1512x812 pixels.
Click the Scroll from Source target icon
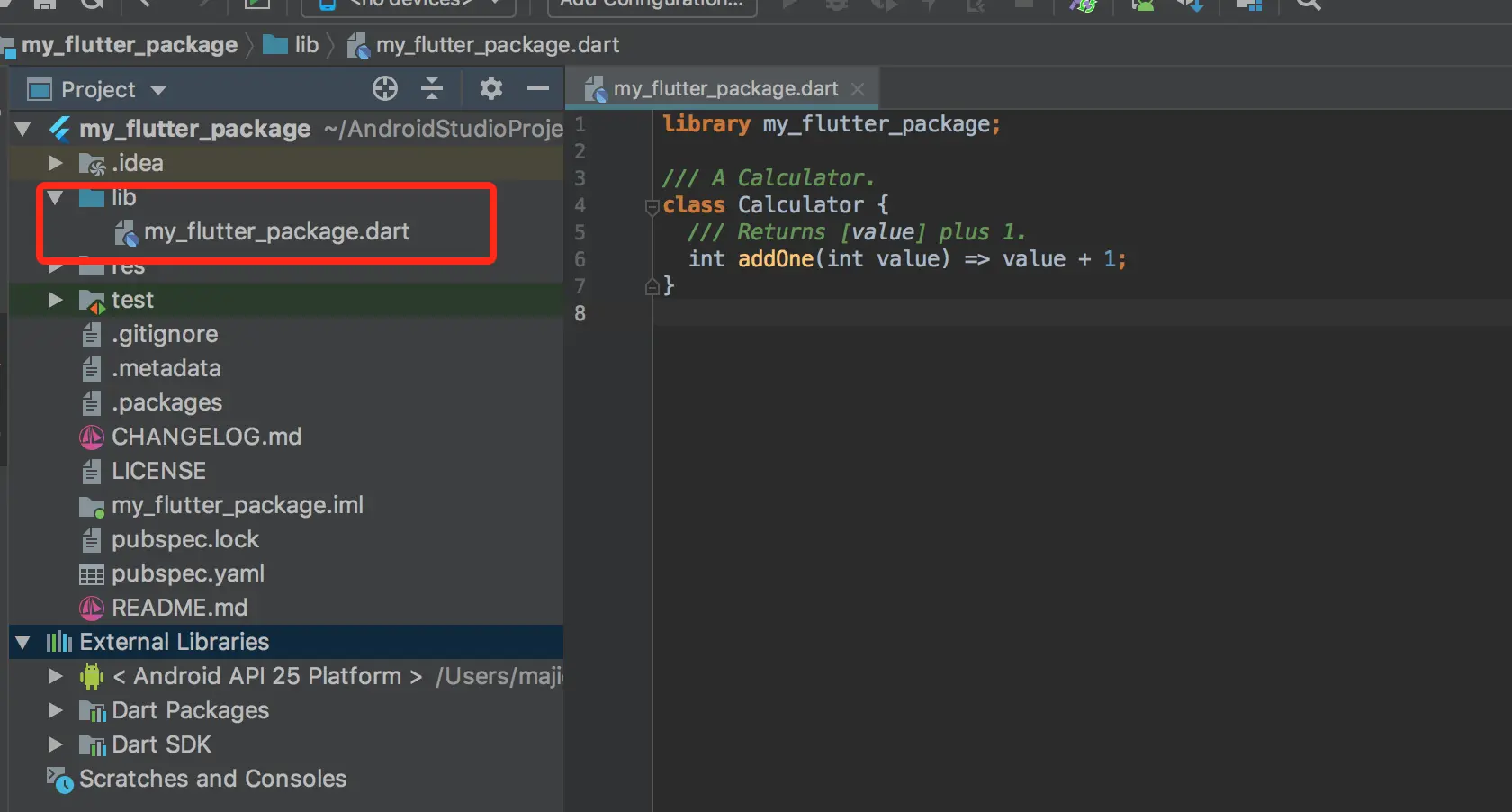385,88
